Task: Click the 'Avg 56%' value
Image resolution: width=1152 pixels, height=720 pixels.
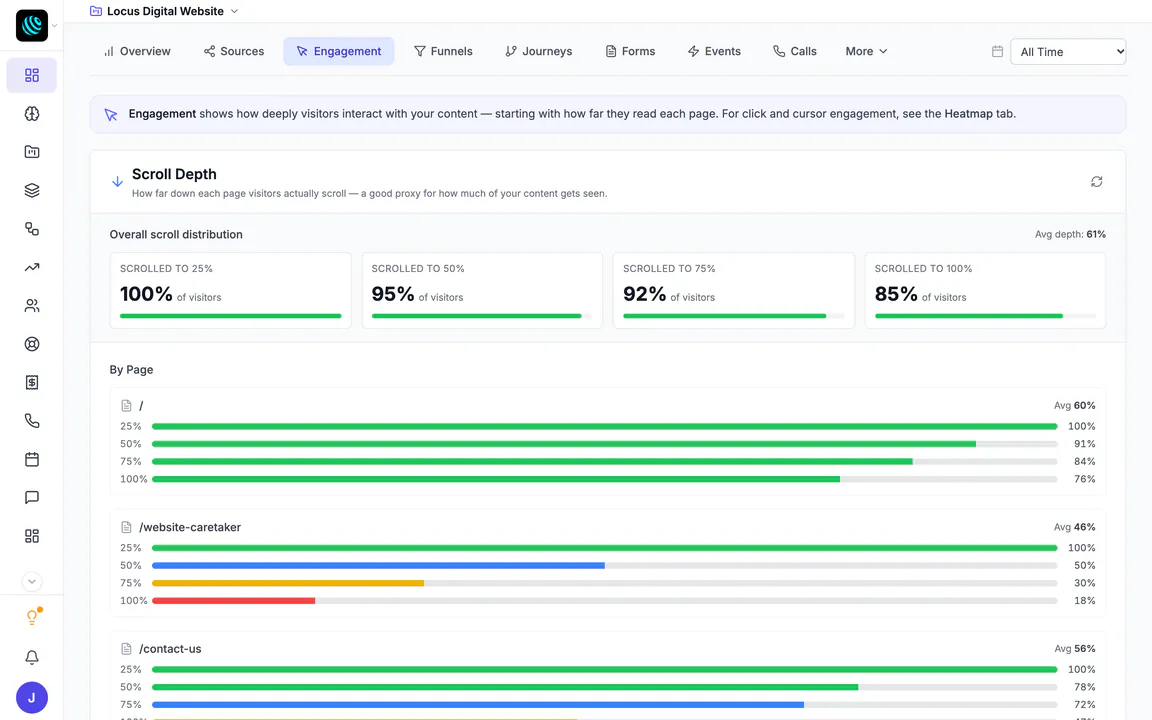Action: pos(1074,649)
